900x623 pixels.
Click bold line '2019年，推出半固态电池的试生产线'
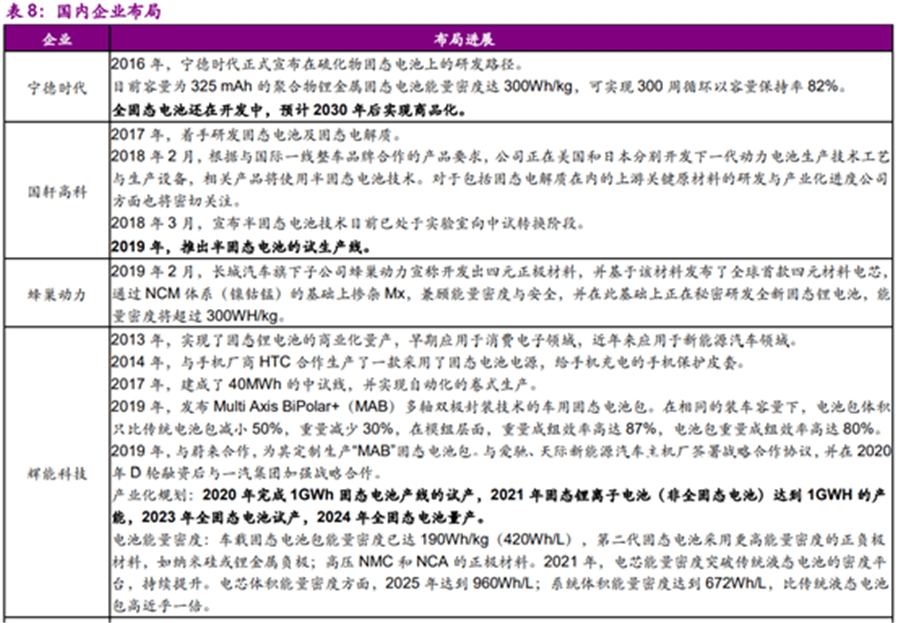(241, 246)
